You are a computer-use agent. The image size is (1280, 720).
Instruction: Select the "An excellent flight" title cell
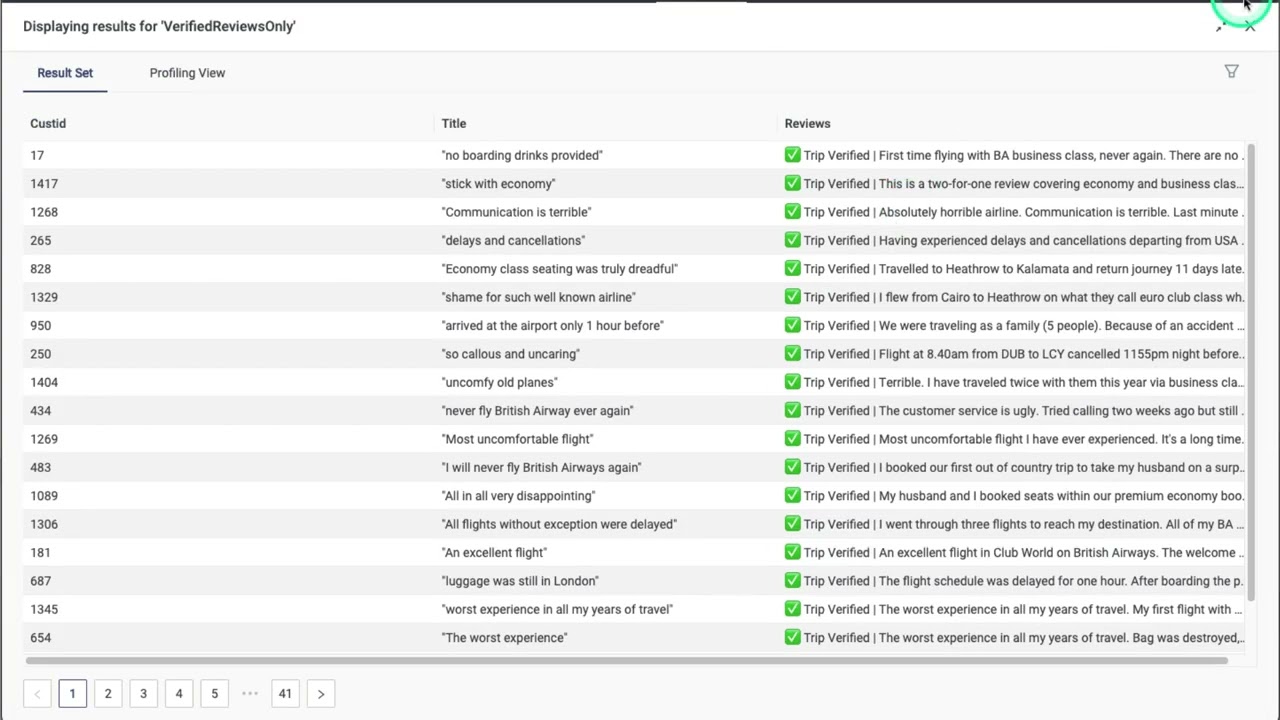494,552
